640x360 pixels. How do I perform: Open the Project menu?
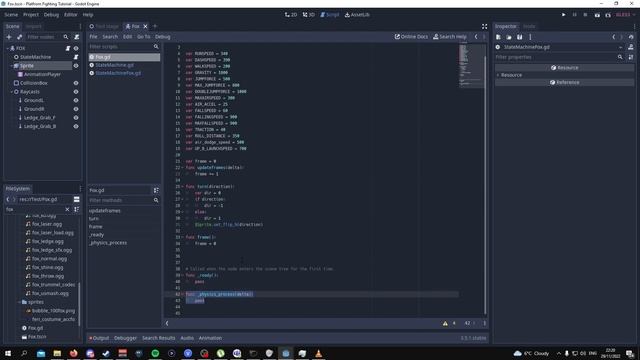31,15
